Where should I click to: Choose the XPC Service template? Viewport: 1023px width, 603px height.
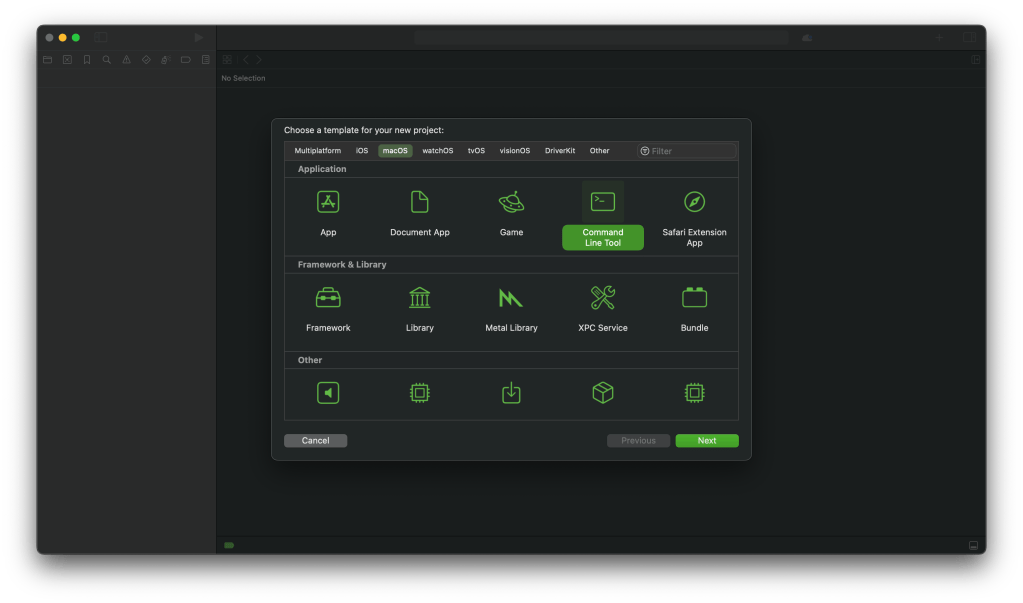(x=603, y=298)
